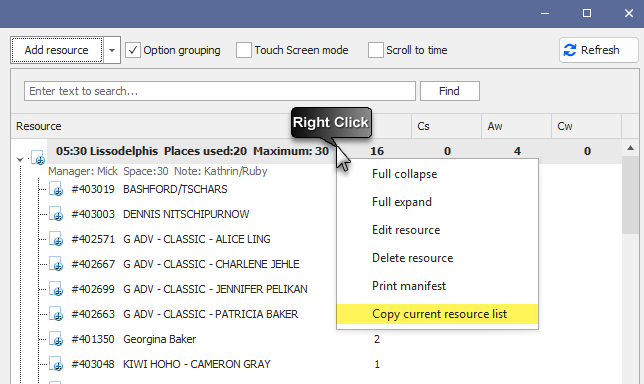The width and height of the screenshot is (644, 384).
Task: Click count 2 in Georgina Baker row
Action: pyautogui.click(x=377, y=340)
